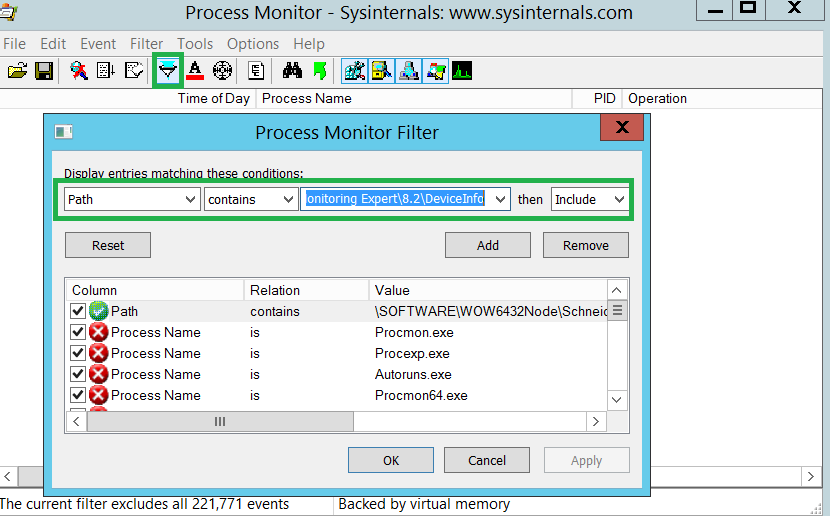Open a saved capture with the Open icon
Viewport: 831px width, 517px height.
(x=17, y=70)
